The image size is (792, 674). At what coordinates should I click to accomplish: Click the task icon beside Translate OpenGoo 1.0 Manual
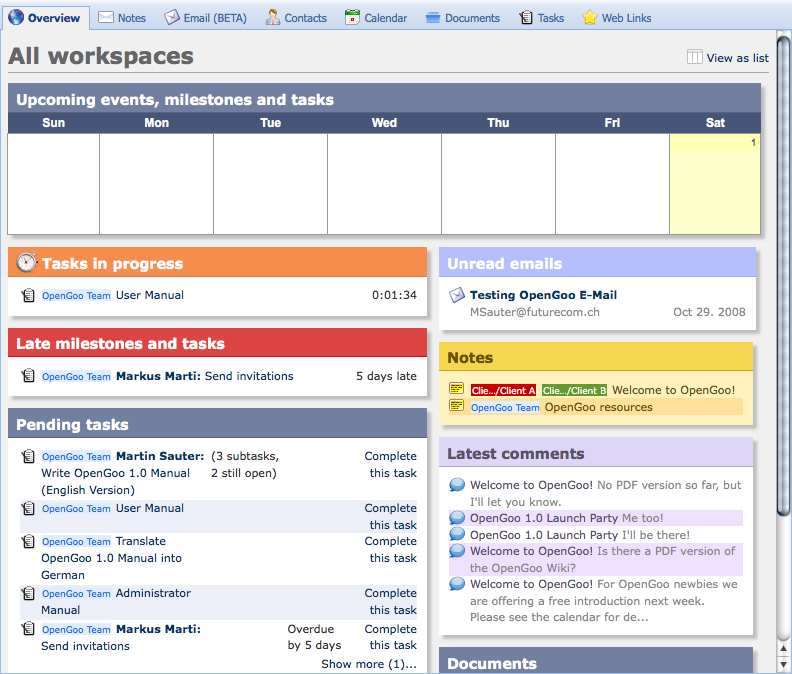point(28,541)
